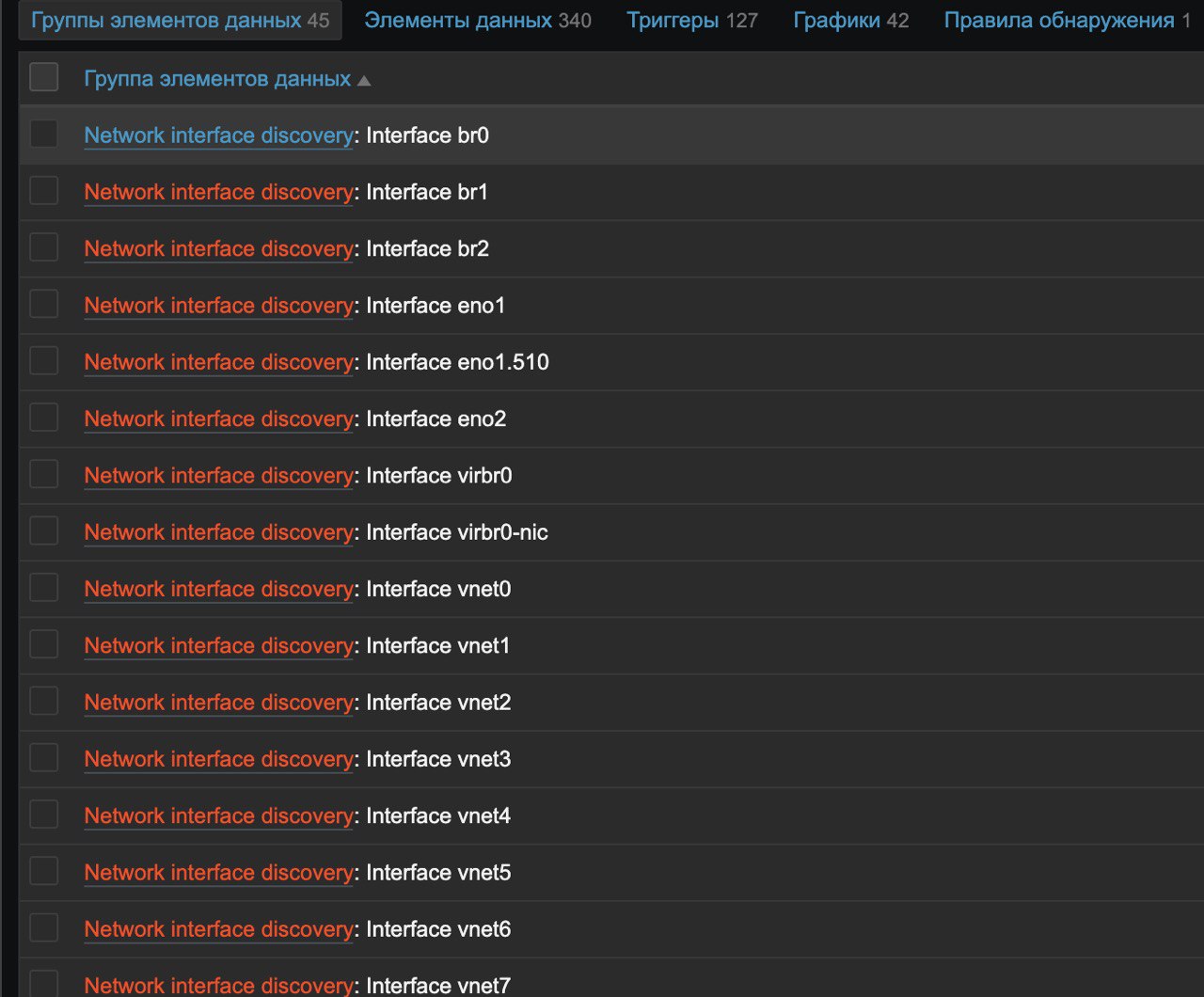Open the Правила обнаружения tab
This screenshot has height=997, width=1204.
coord(1067,20)
